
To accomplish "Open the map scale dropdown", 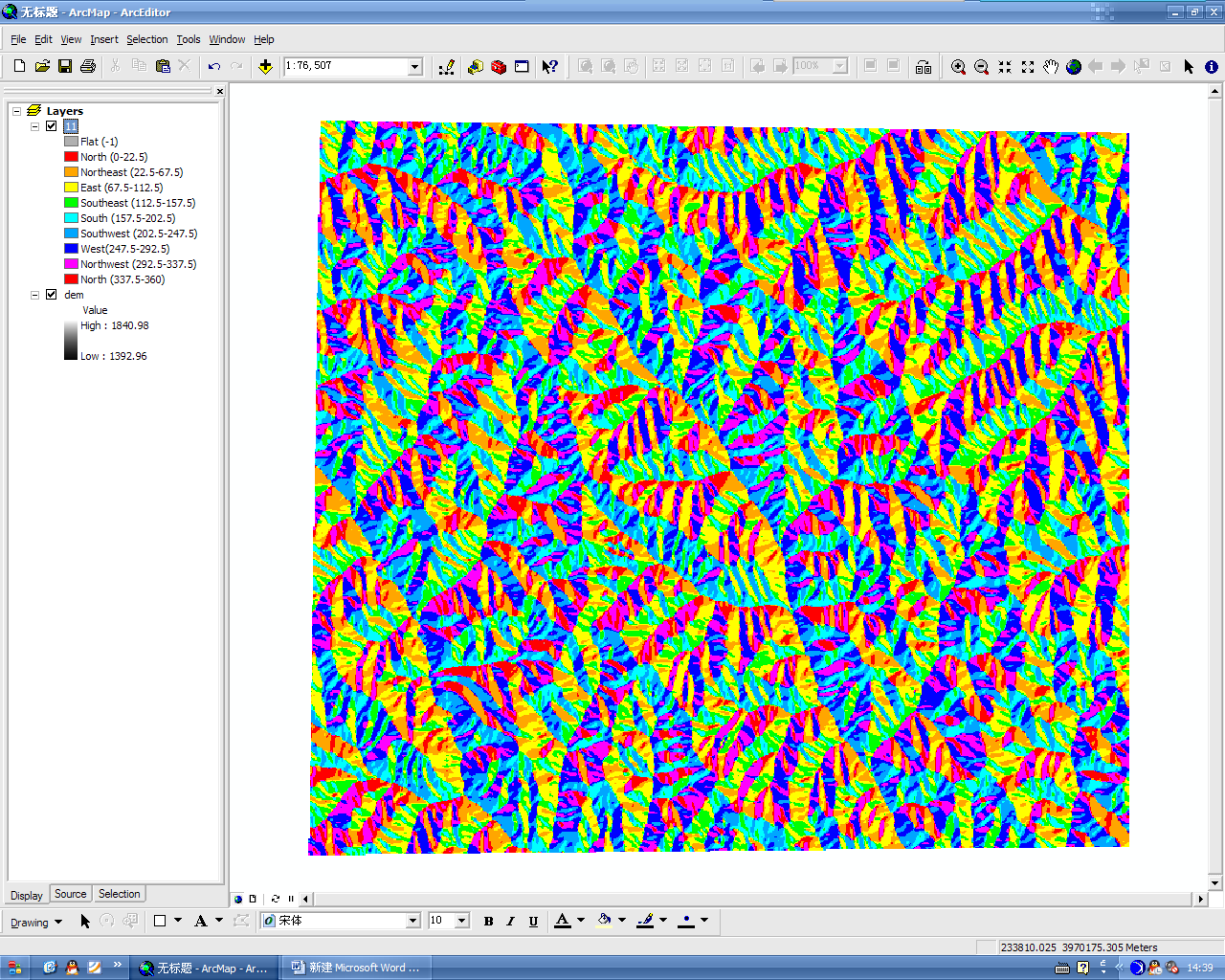I will point(415,67).
